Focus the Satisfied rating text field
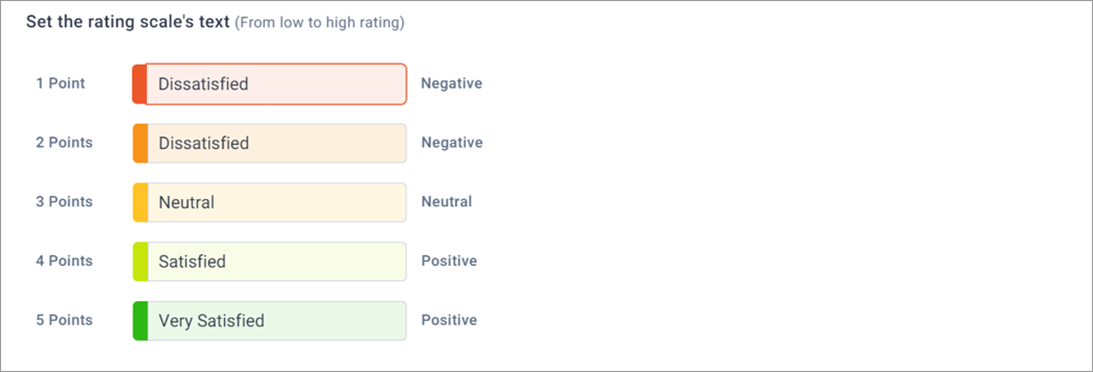 pos(276,262)
